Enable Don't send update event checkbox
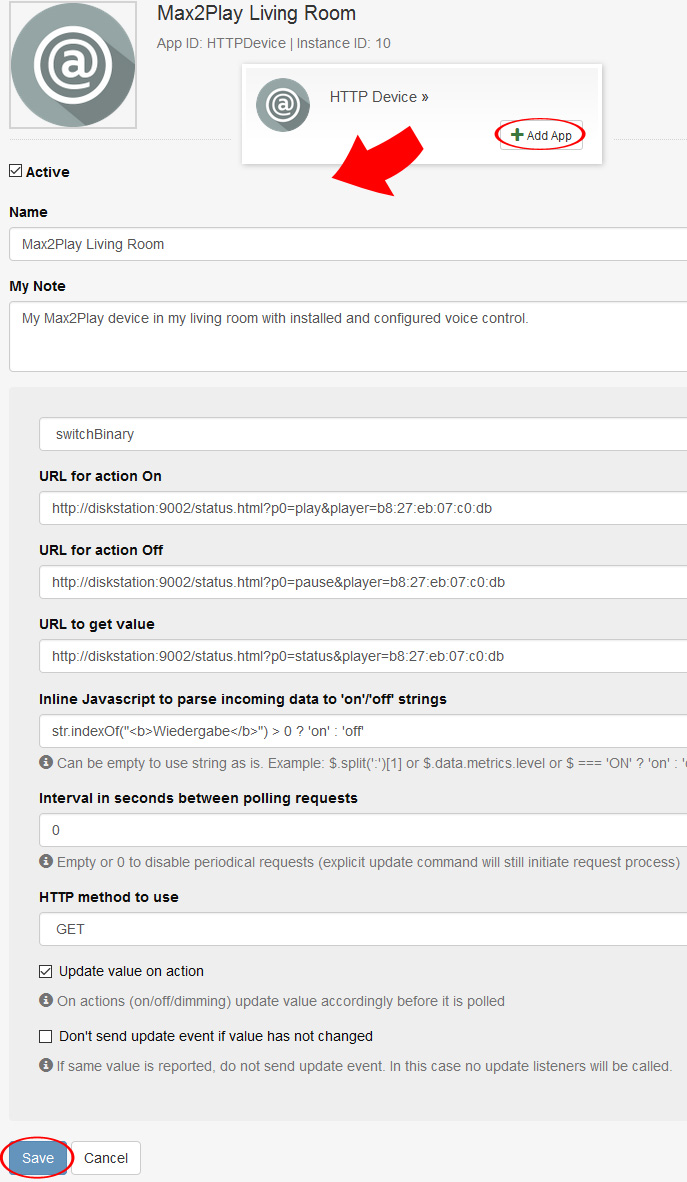This screenshot has width=687, height=1182. tap(46, 1036)
